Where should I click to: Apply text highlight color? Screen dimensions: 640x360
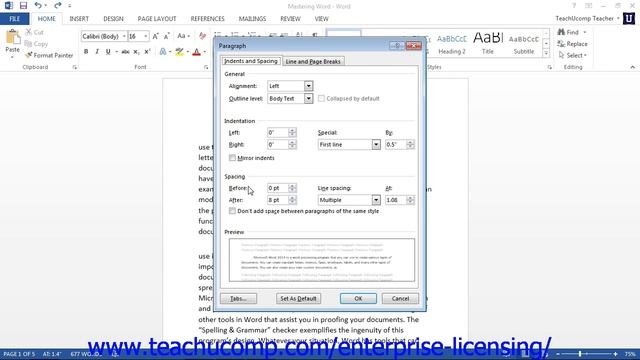[x=179, y=52]
